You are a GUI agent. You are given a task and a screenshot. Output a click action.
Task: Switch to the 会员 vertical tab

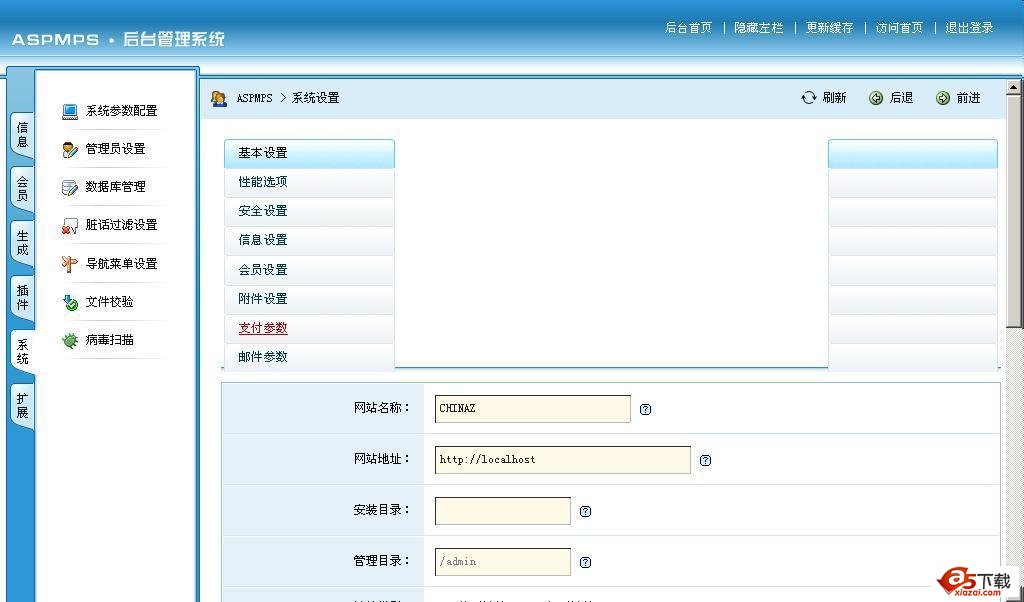pyautogui.click(x=22, y=189)
